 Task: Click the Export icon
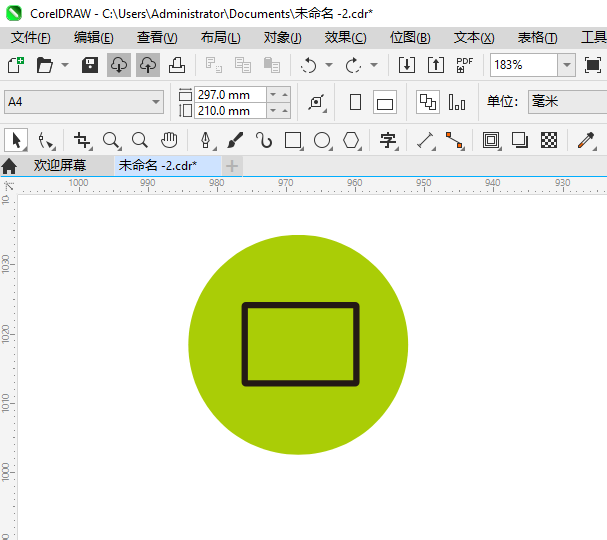tap(436, 65)
